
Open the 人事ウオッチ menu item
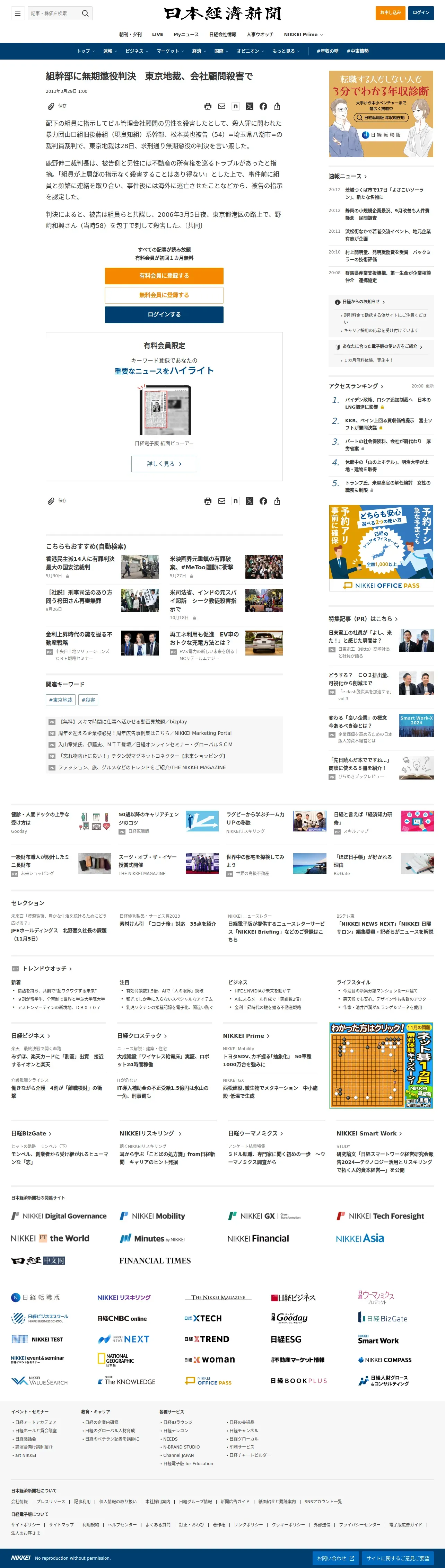tap(260, 35)
